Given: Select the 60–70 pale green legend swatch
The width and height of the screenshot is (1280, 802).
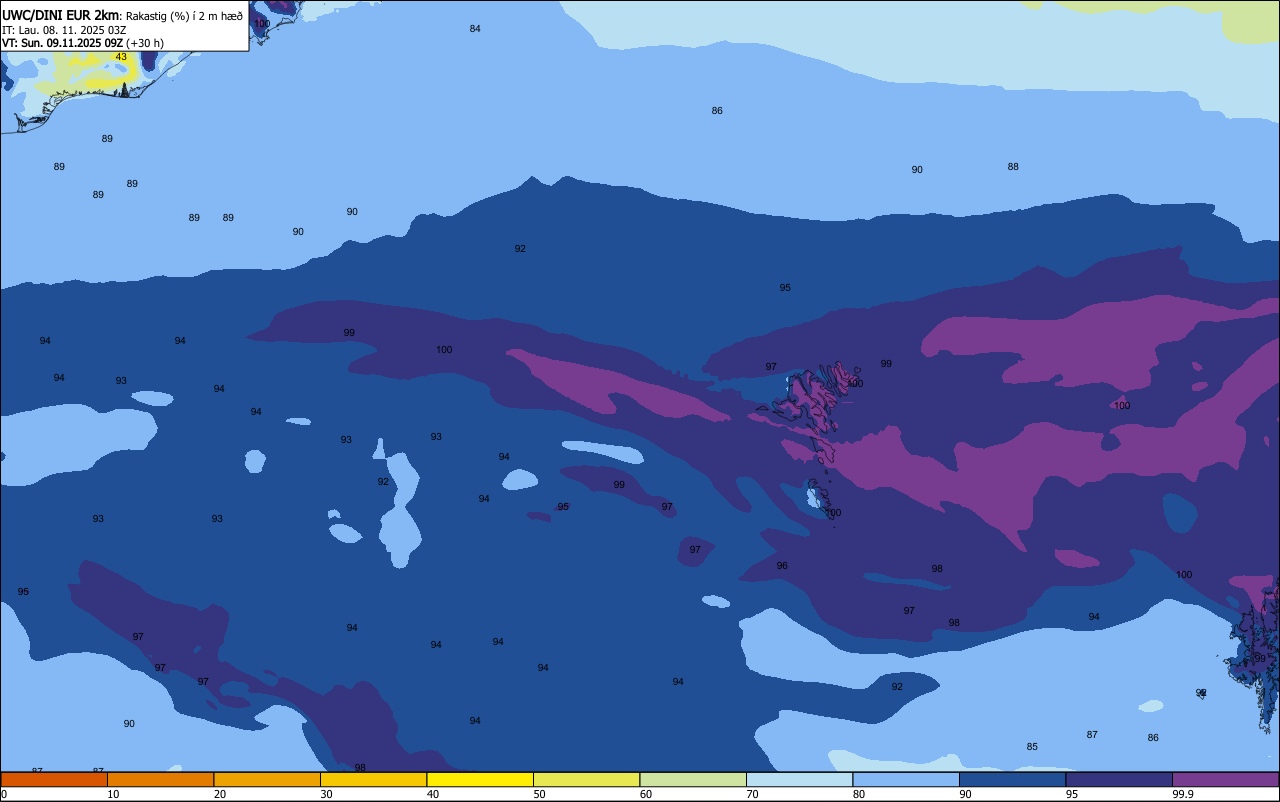Looking at the screenshot, I should point(693,779).
